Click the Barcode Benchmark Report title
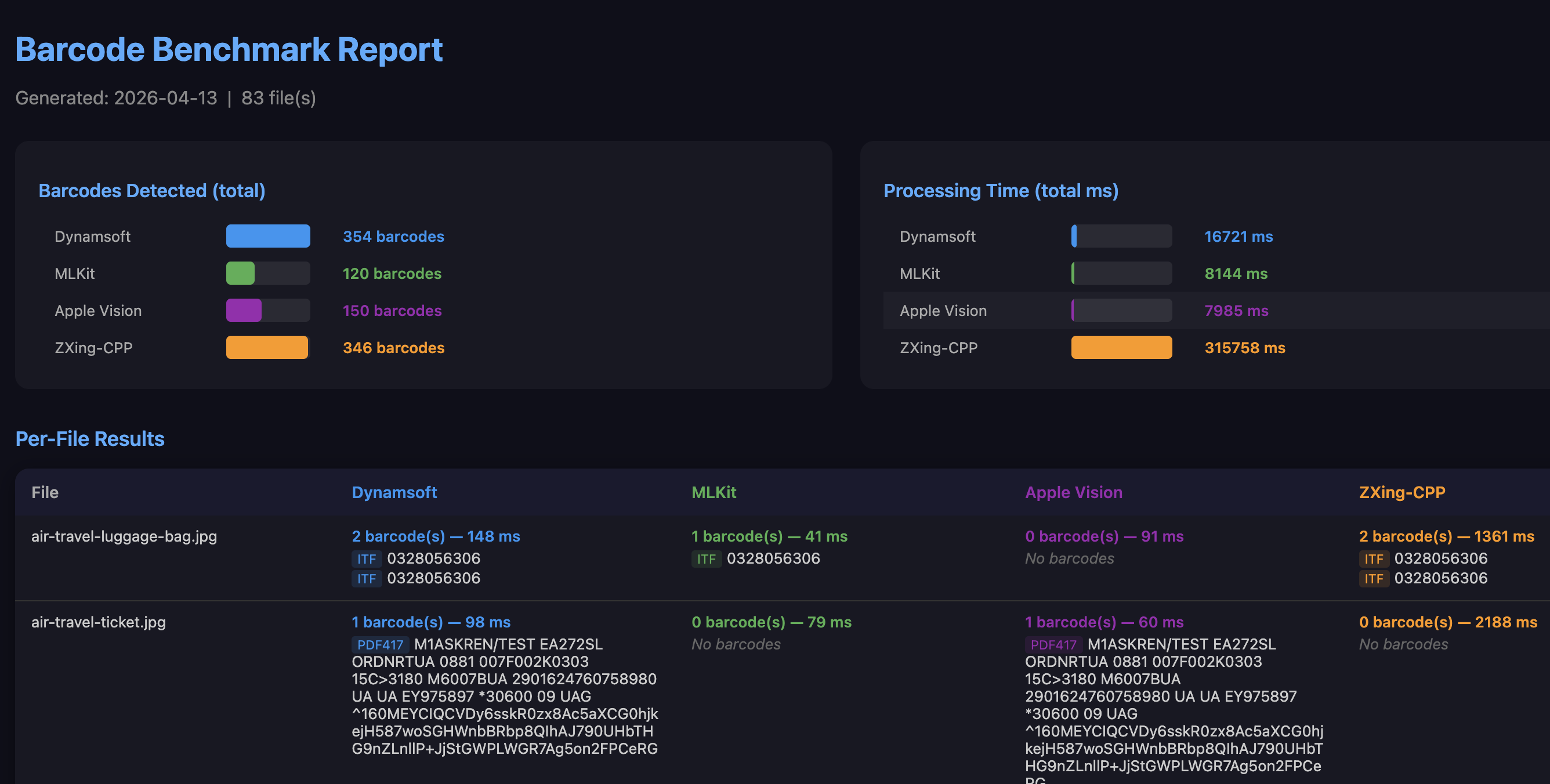This screenshot has width=1550, height=784. tap(229, 49)
